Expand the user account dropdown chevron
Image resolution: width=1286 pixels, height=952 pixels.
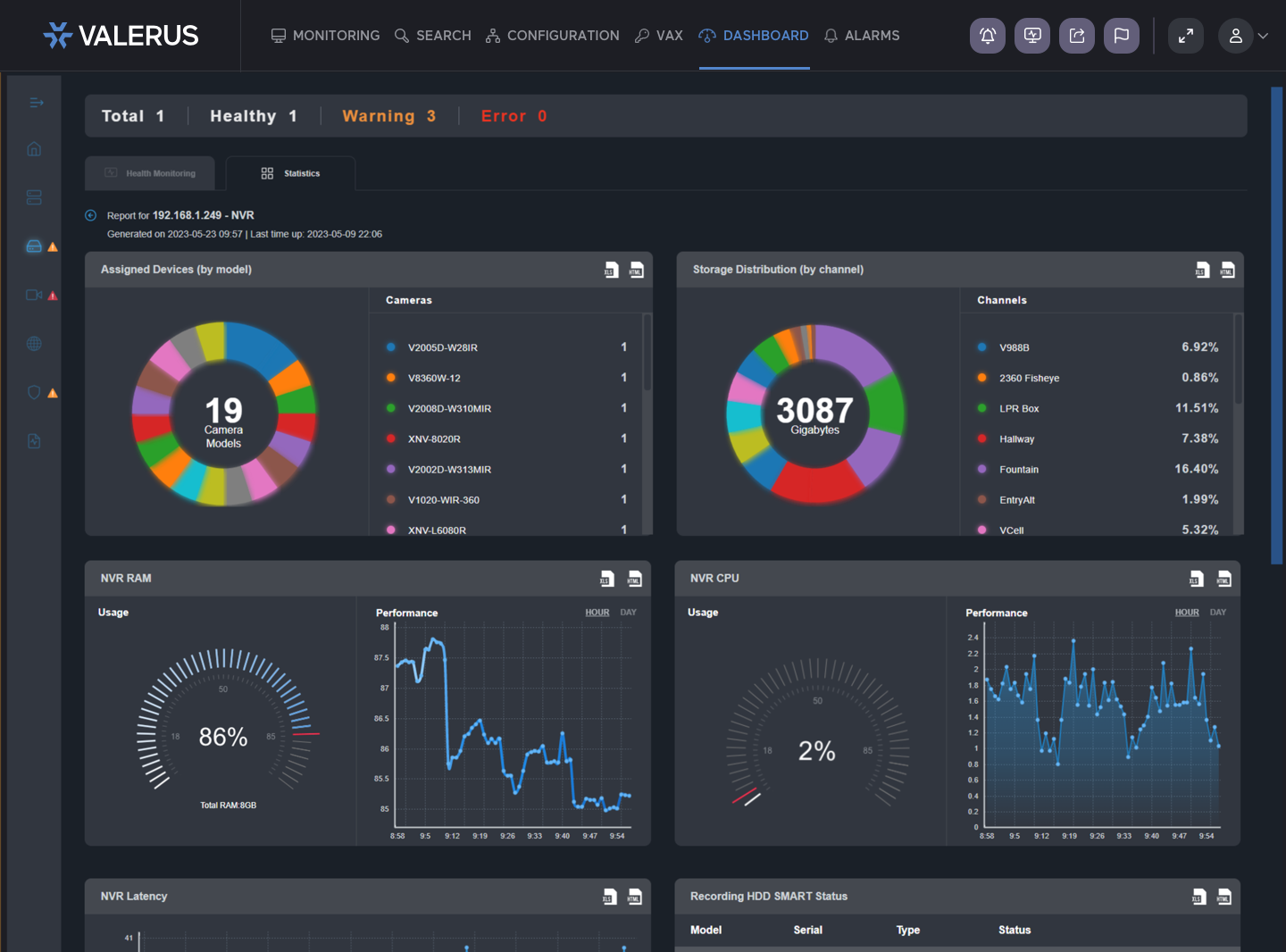(1263, 37)
